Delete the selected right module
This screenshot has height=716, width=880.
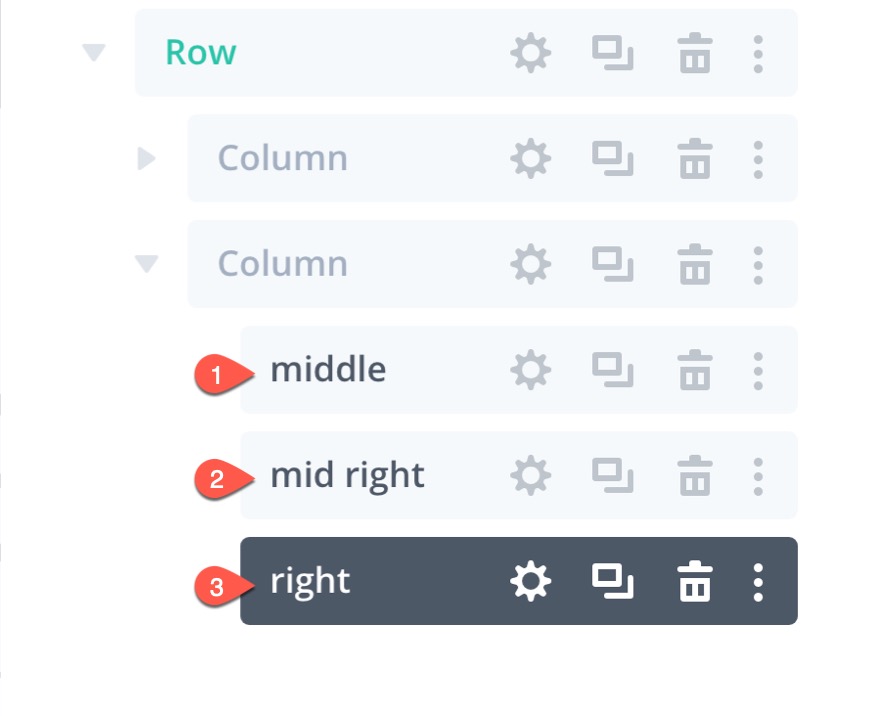(694, 581)
